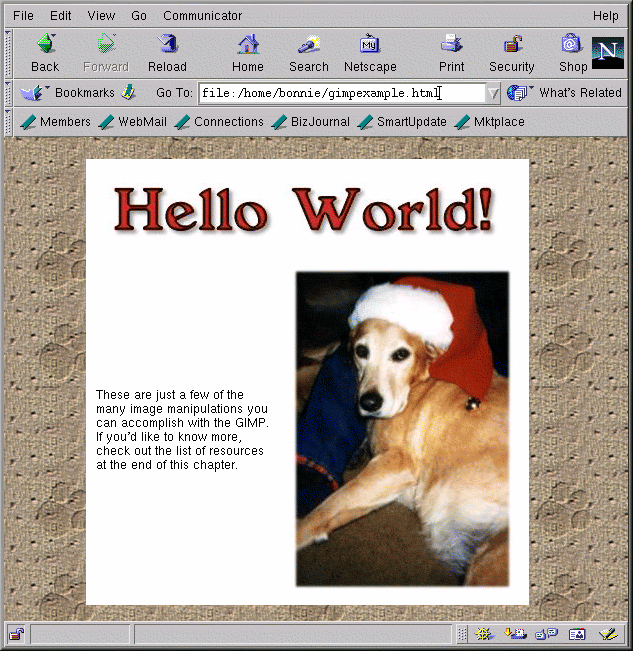Click the Back navigation button
Viewport: 633px width, 651px height.
point(45,53)
